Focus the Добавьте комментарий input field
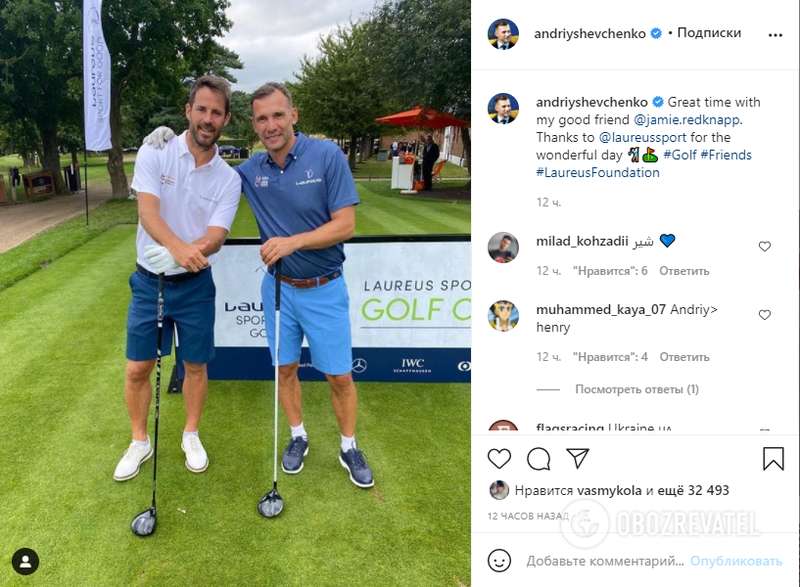This screenshot has height=587, width=800. [605, 561]
